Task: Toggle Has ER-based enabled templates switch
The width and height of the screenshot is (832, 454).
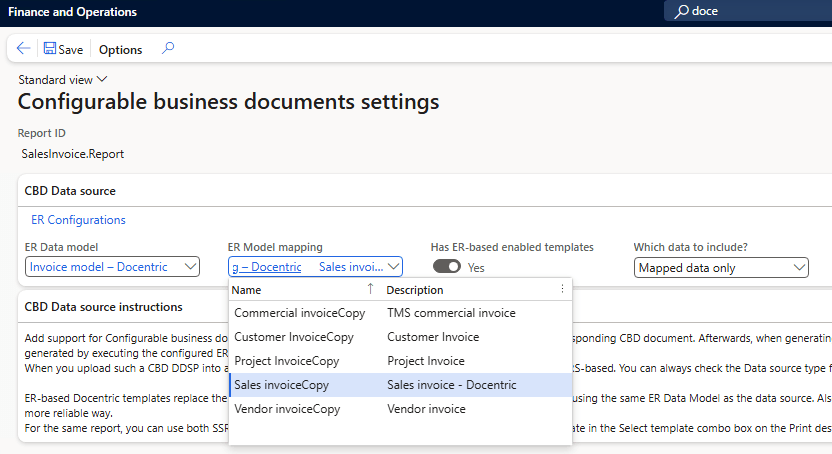Action: pos(447,267)
